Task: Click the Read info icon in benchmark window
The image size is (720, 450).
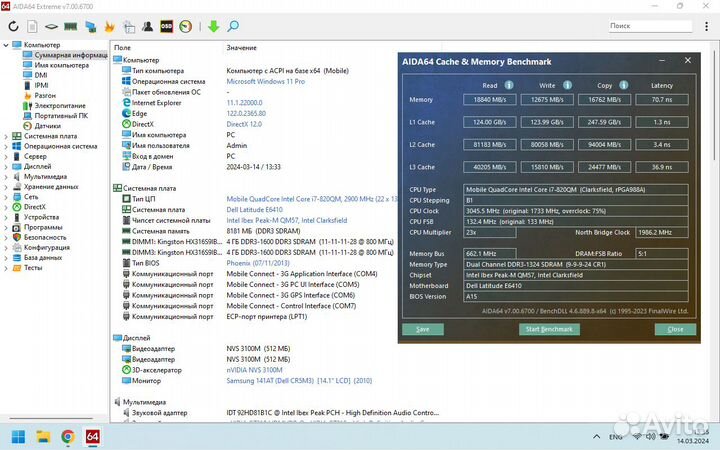Action: click(509, 85)
